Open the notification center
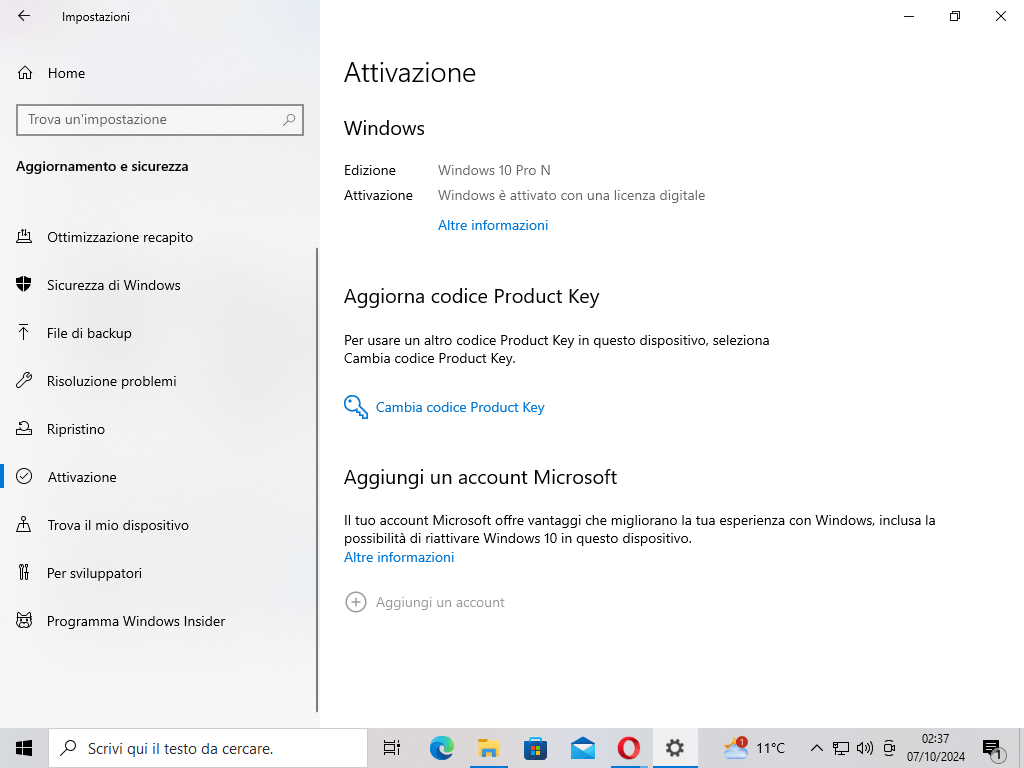The image size is (1024, 768). click(x=993, y=749)
